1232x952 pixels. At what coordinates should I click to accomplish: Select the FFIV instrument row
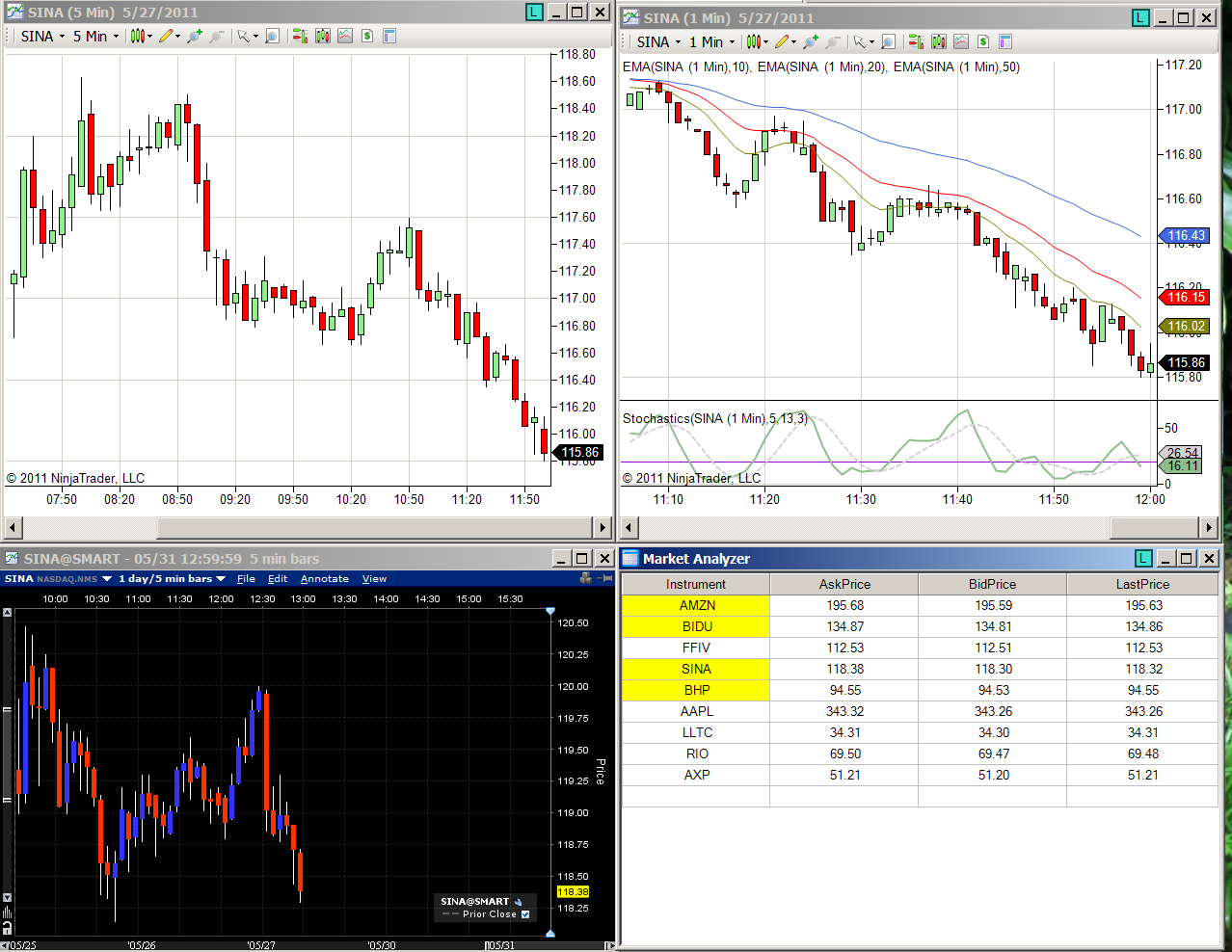(x=921, y=648)
